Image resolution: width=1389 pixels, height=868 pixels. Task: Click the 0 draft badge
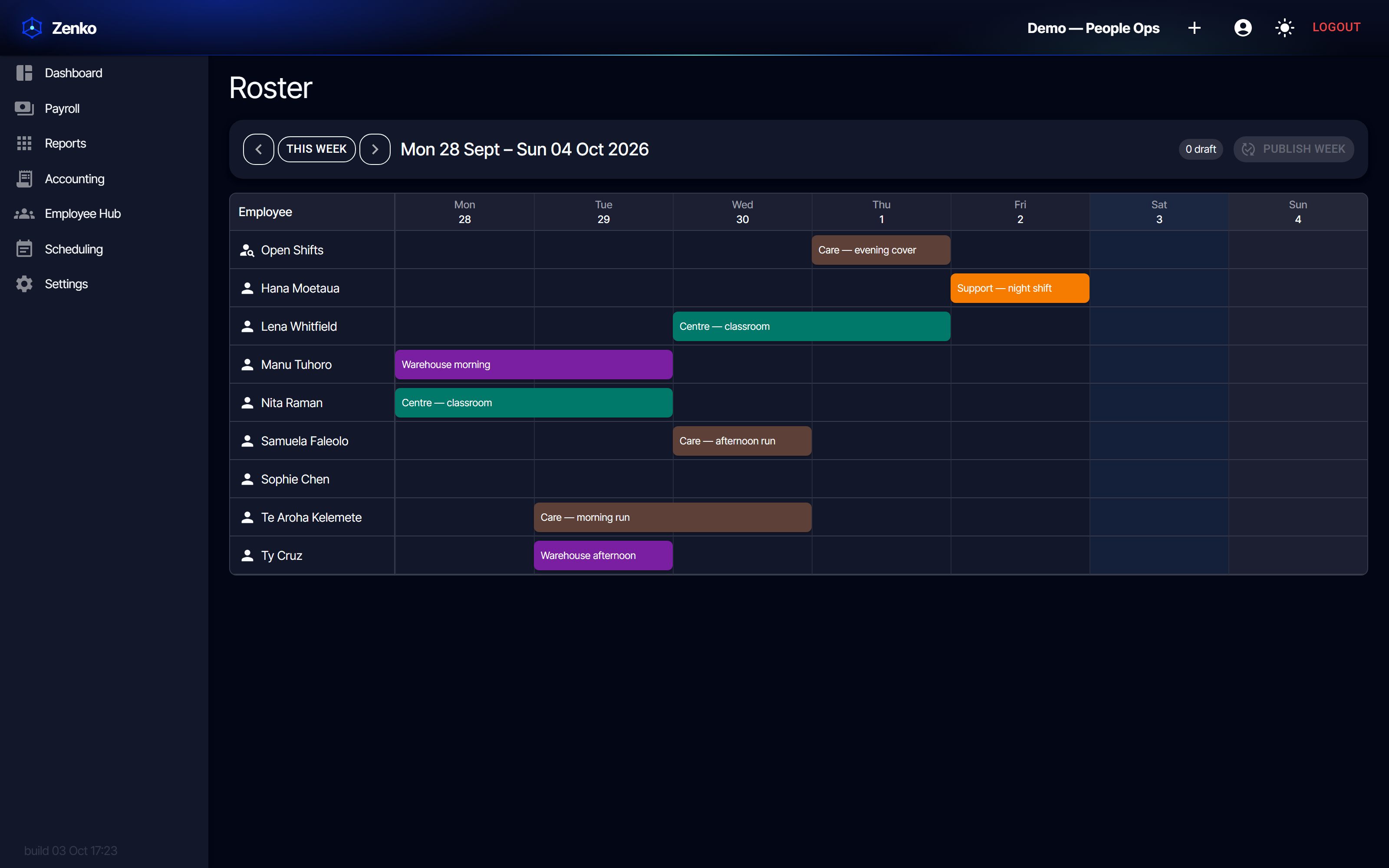[x=1201, y=149]
